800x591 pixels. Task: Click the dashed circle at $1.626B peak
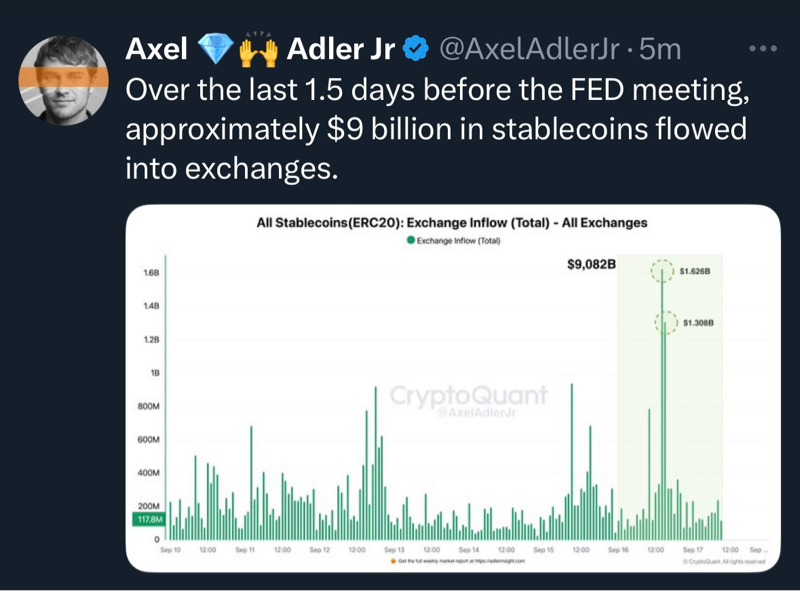662,270
